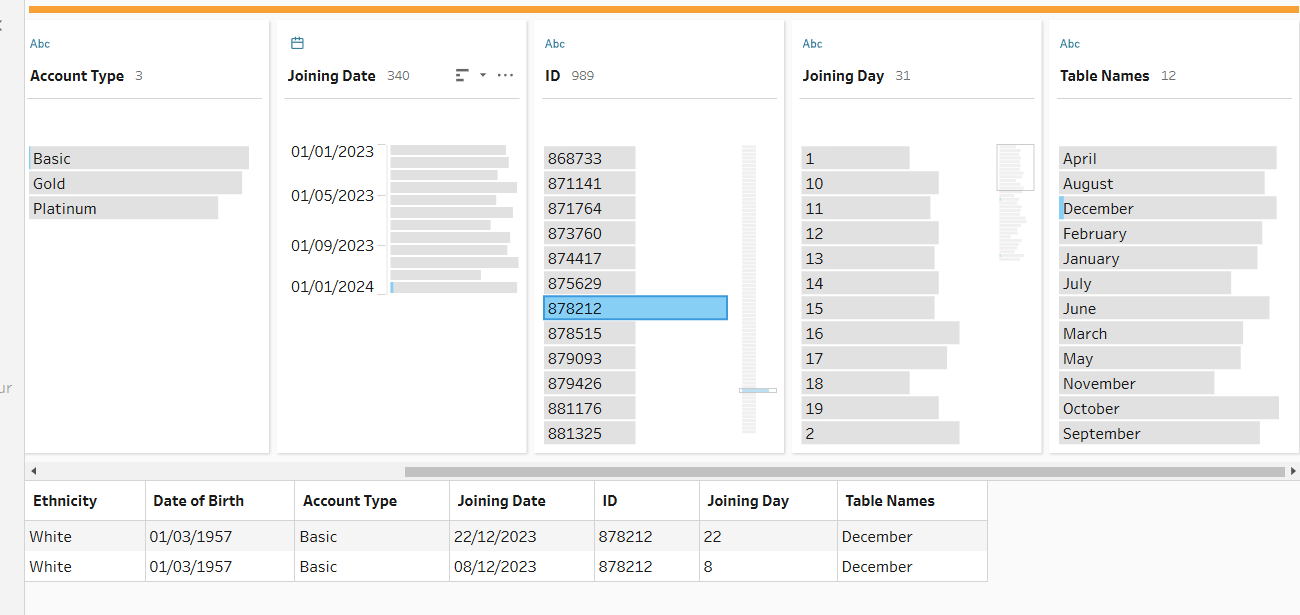Click the Date of Birth grid column header
The width and height of the screenshot is (1300, 615).
198,501
